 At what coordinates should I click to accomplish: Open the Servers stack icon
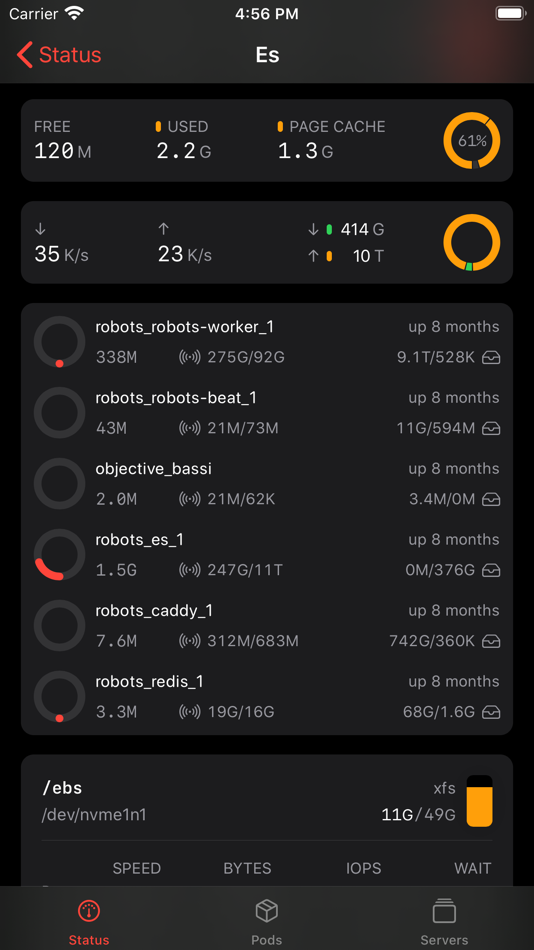coord(444,910)
